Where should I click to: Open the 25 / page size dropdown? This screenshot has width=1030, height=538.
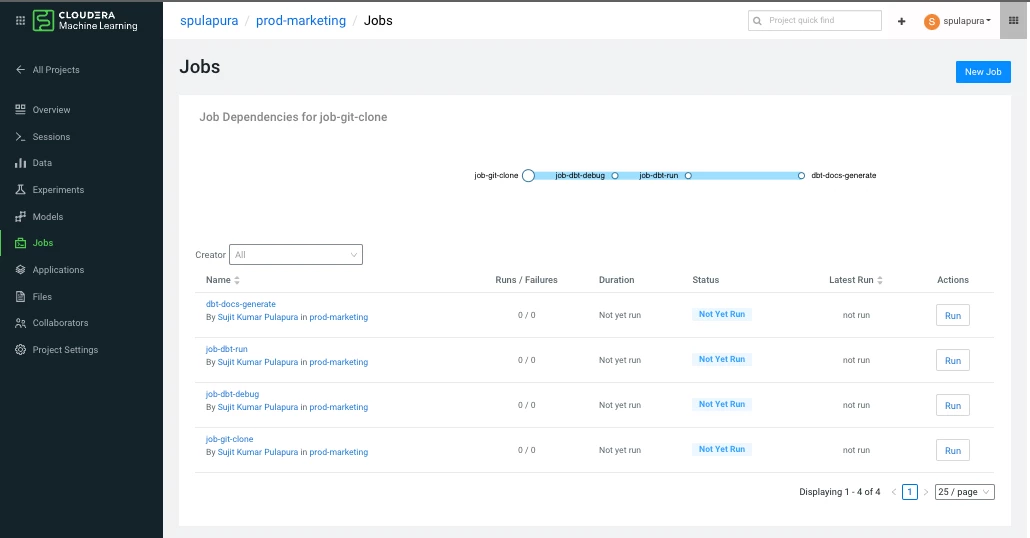coord(964,492)
